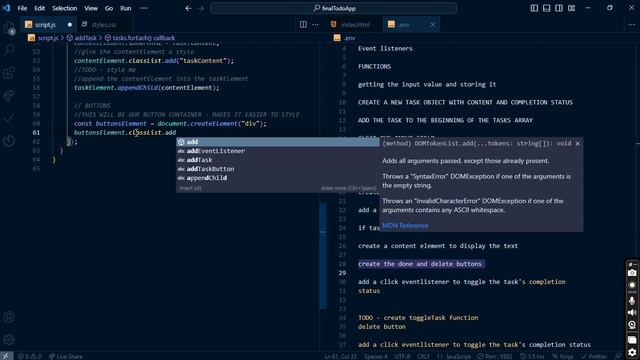Screen dimensions: 640x360
Task: Open the Manage gear in activity bar
Action: click(x=9, y=340)
